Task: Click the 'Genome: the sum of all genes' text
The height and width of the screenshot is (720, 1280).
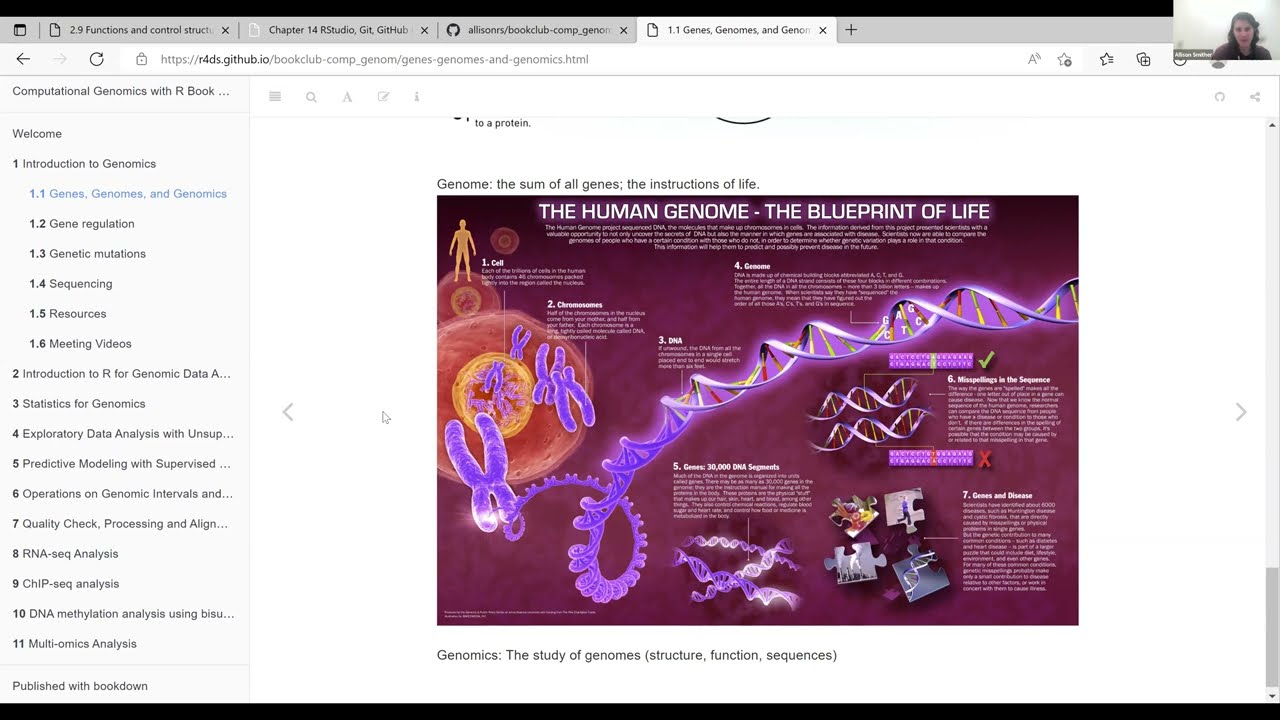Action: click(x=598, y=184)
